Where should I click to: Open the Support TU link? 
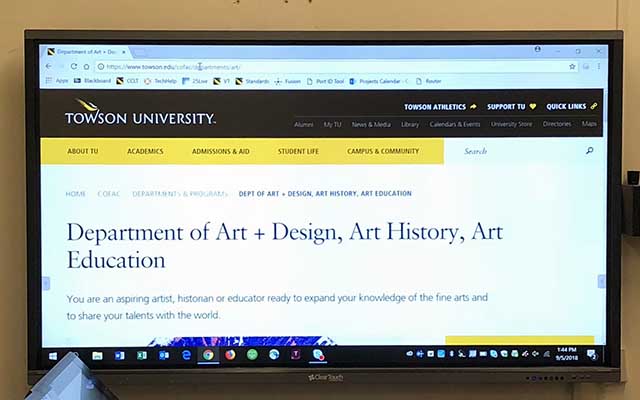pos(511,107)
